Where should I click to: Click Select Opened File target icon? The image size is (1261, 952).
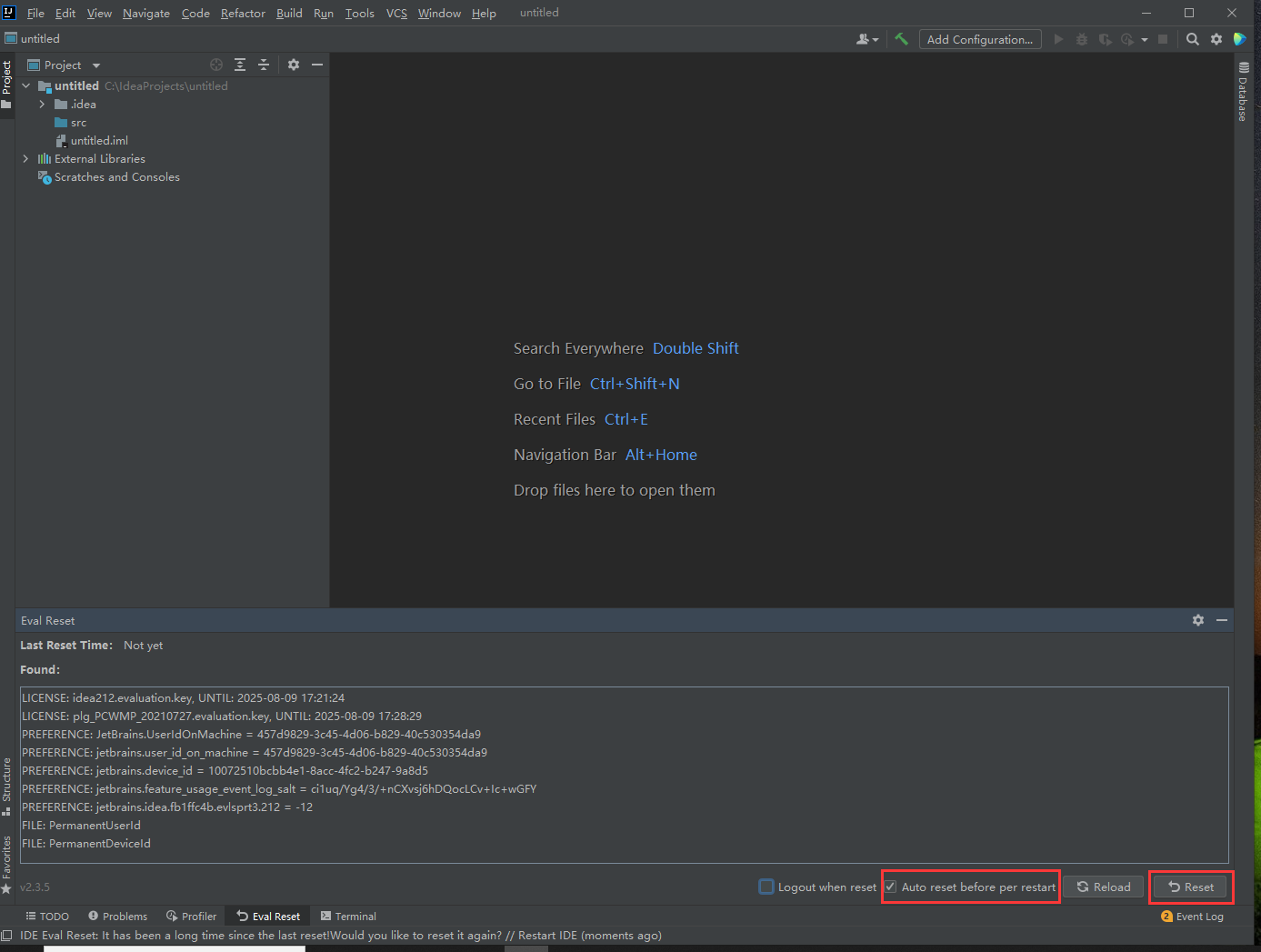click(x=216, y=65)
